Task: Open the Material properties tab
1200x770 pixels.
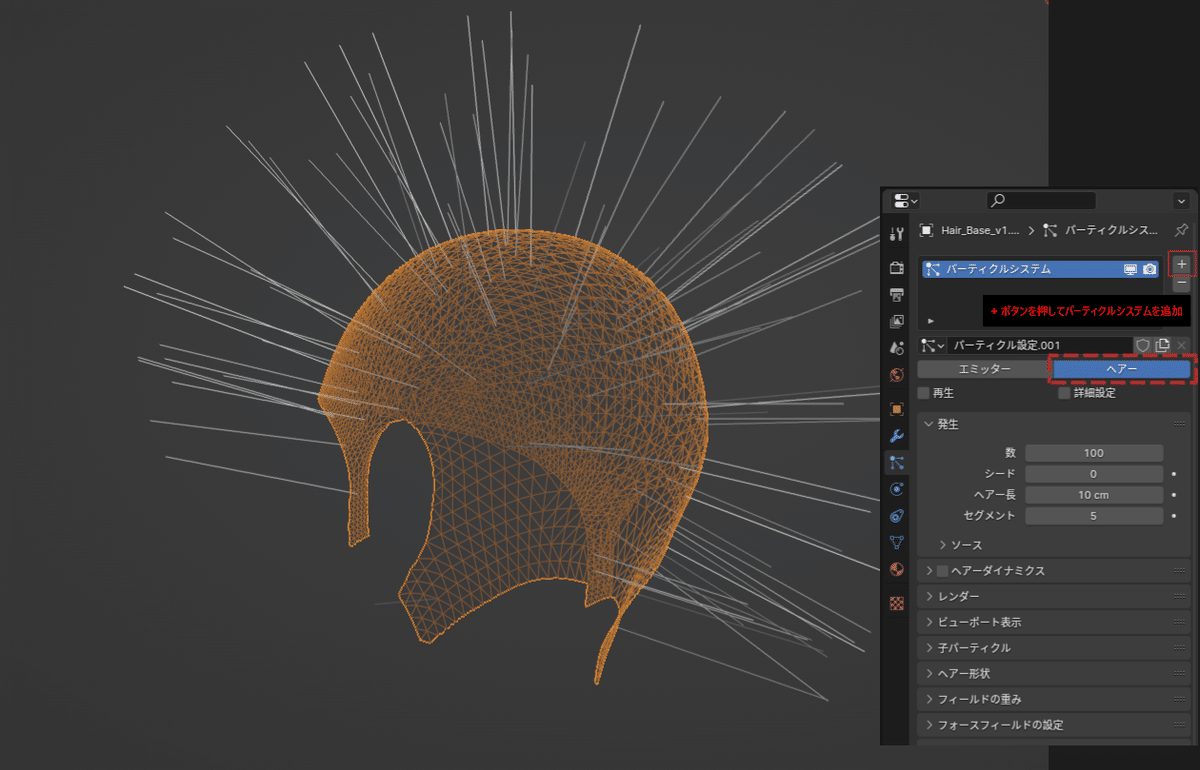Action: tap(896, 570)
